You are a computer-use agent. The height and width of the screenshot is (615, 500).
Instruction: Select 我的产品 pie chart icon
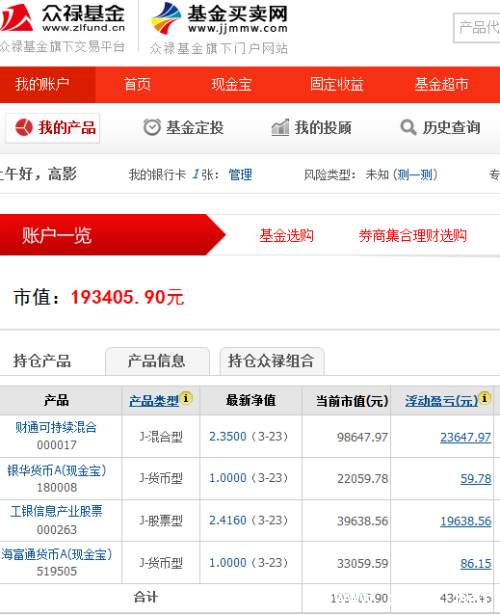coord(24,127)
